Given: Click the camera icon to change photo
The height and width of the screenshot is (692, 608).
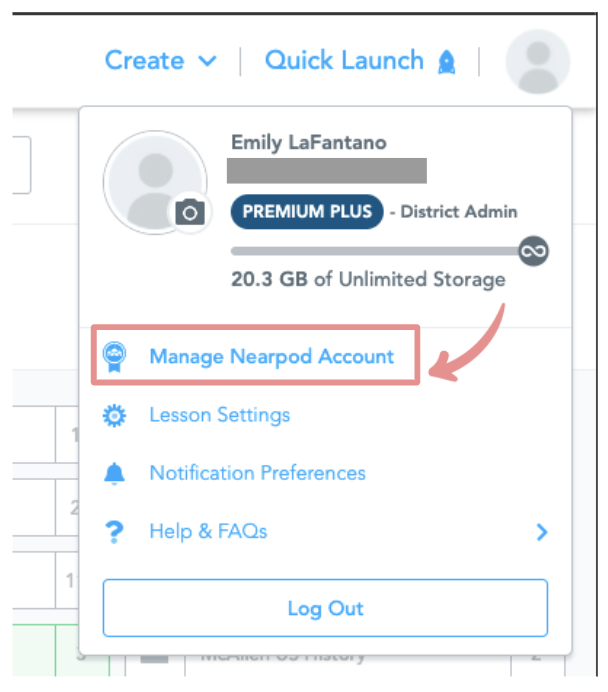Looking at the screenshot, I should point(190,212).
